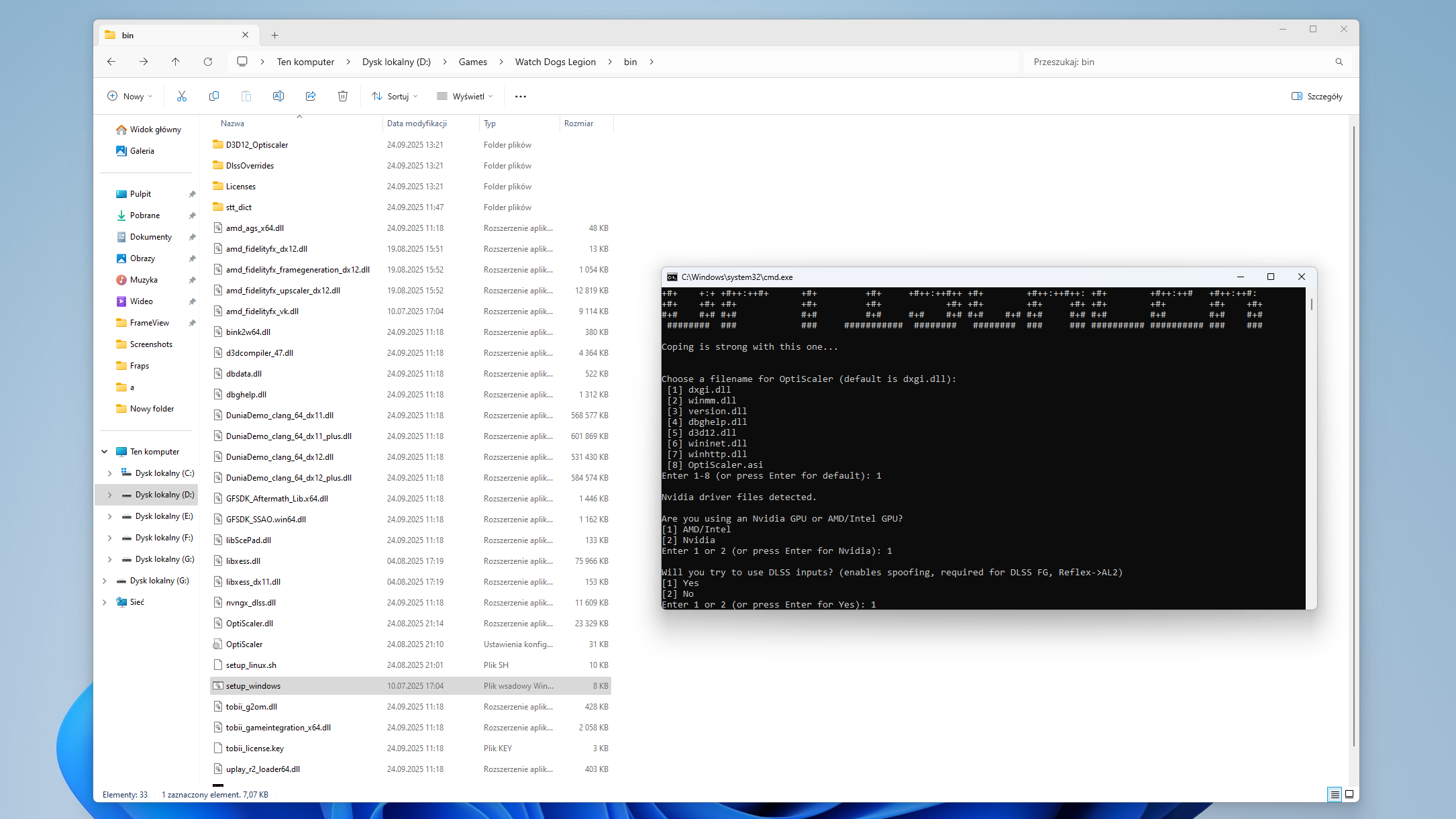Viewport: 1456px width, 819px height.
Task: Click the Share icon in toolbar
Action: coord(311,97)
